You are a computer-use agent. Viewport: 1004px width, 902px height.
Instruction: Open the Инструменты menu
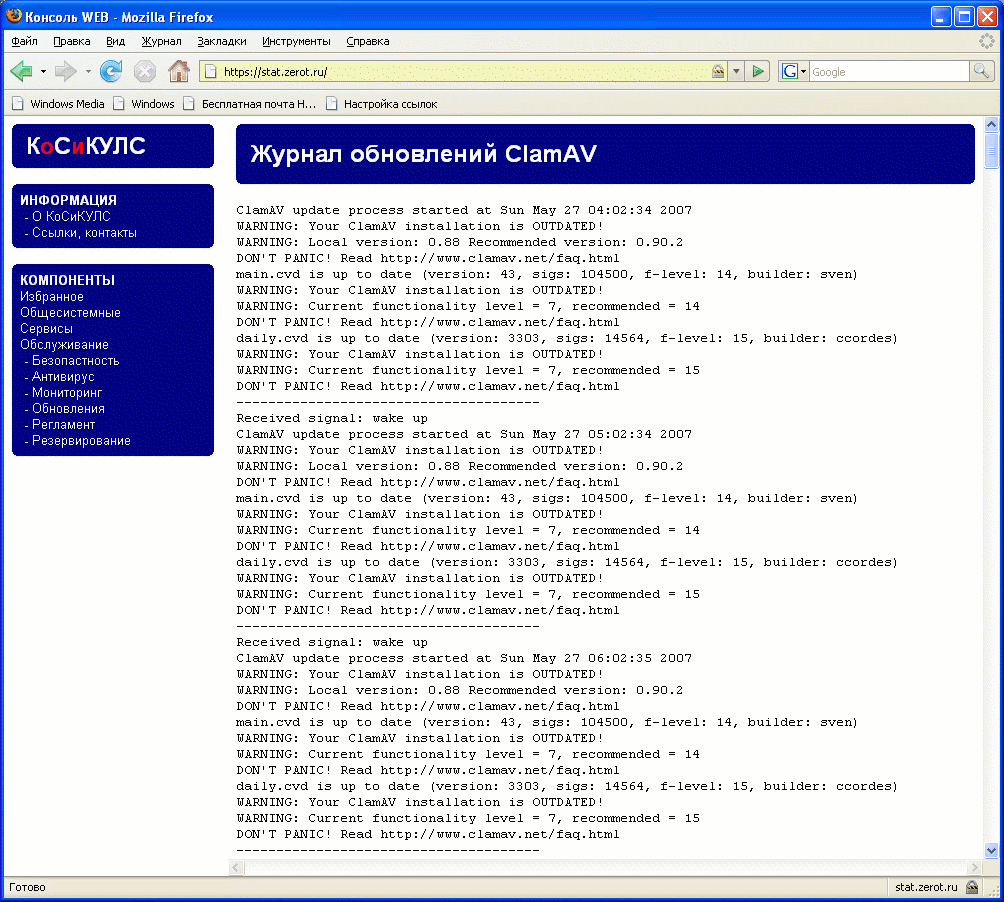pos(296,42)
